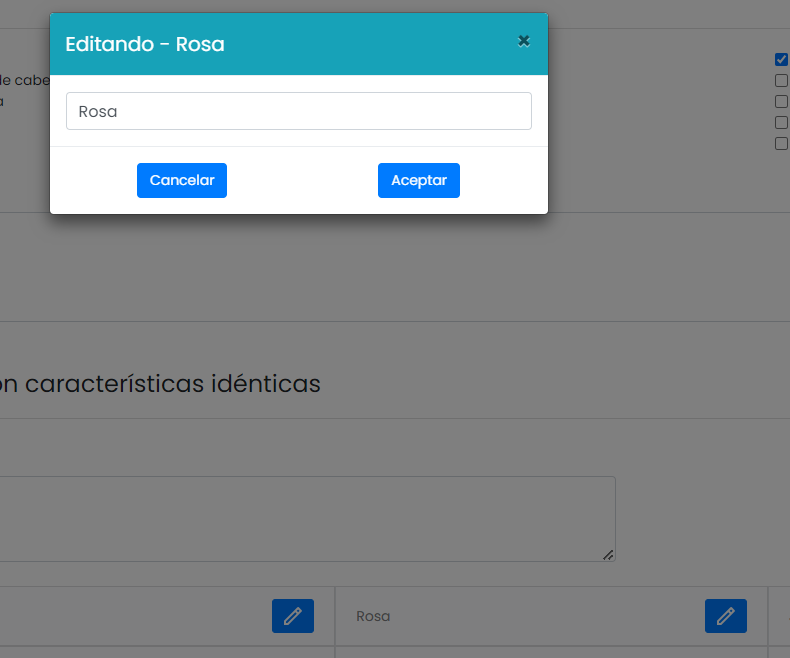Select the bottom checkbox in the right column
The height and width of the screenshot is (658, 790).
(x=782, y=144)
